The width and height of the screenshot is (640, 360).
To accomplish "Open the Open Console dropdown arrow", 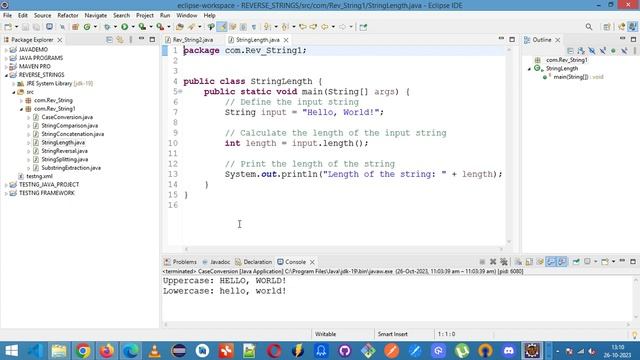I will point(613,262).
